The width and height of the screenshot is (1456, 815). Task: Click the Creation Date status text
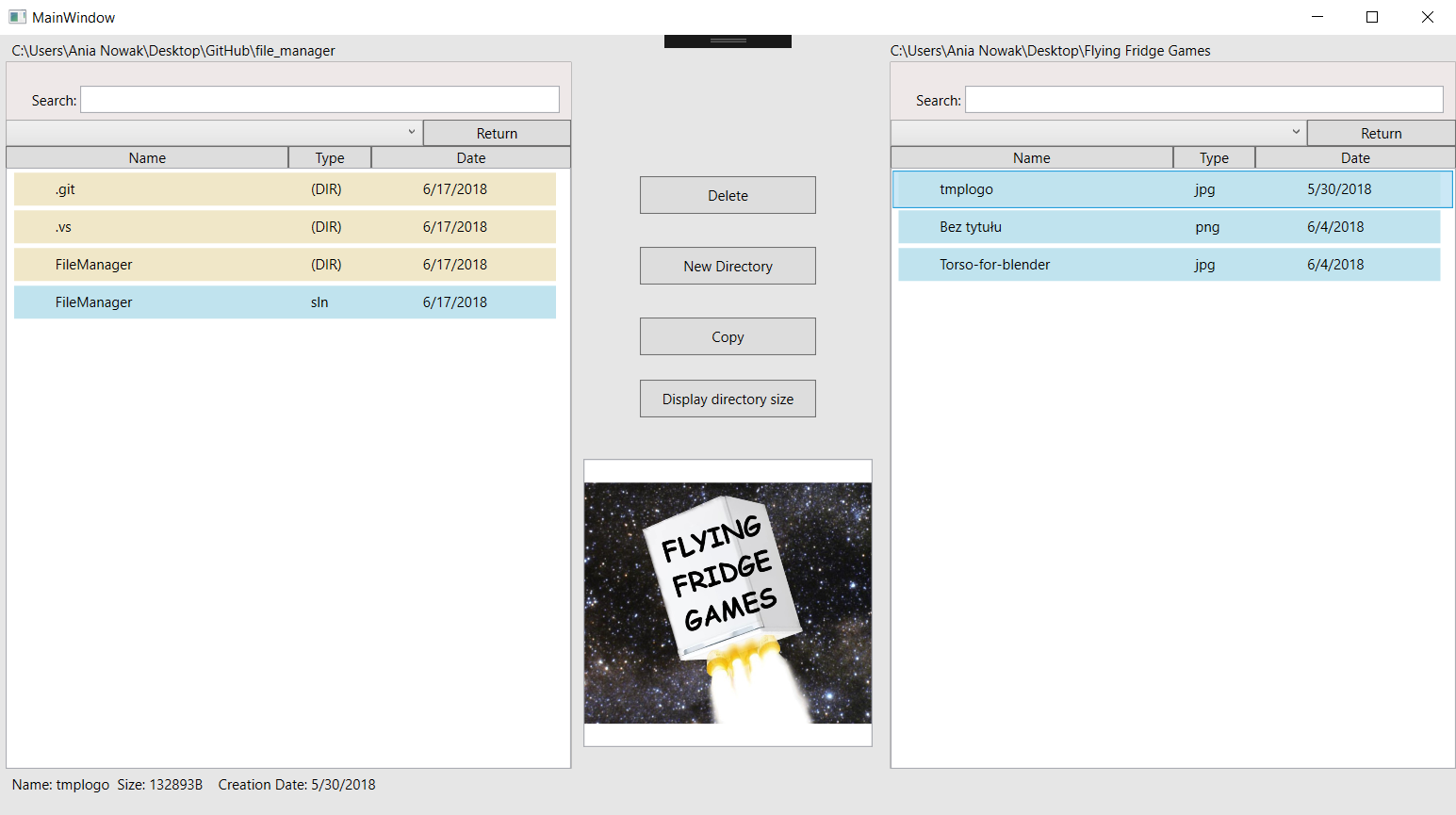pos(297,784)
